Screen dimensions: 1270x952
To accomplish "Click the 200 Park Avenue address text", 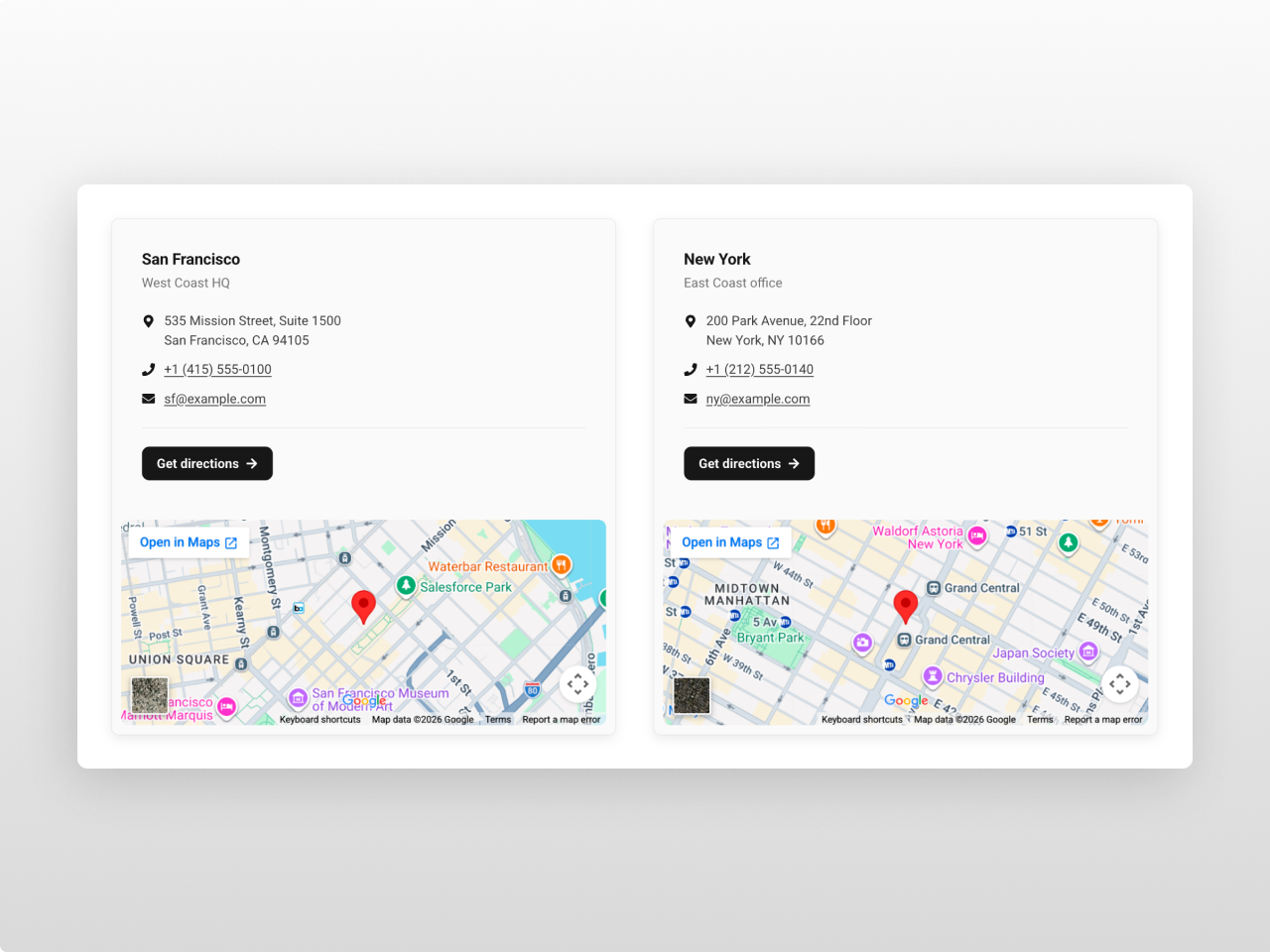I will (x=789, y=330).
